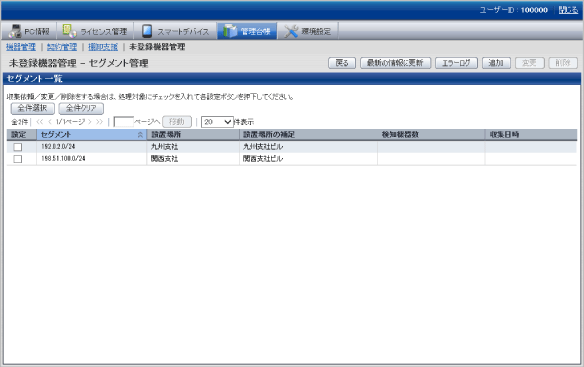The height and width of the screenshot is (367, 584).
Task: Check the box for 198.51.100.0/24 segment
Action: pos(18,159)
